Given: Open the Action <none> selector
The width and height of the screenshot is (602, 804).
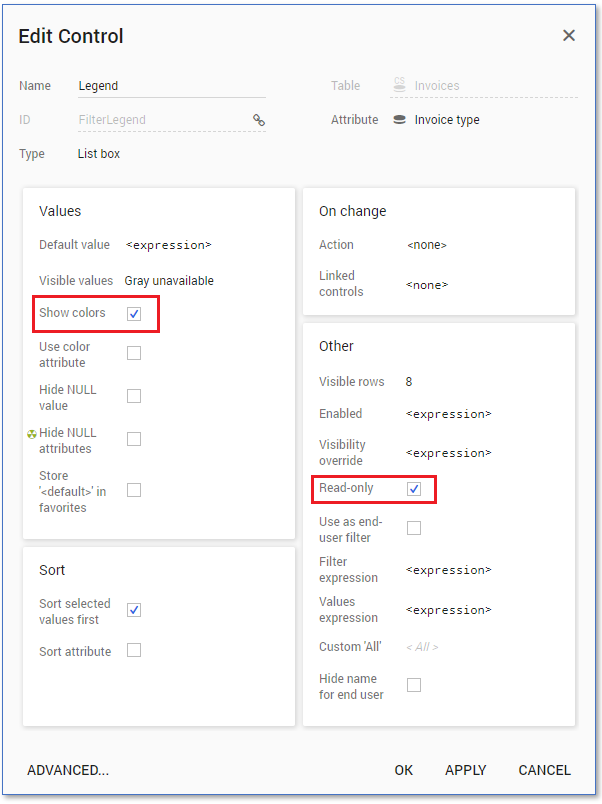Looking at the screenshot, I should tap(427, 245).
